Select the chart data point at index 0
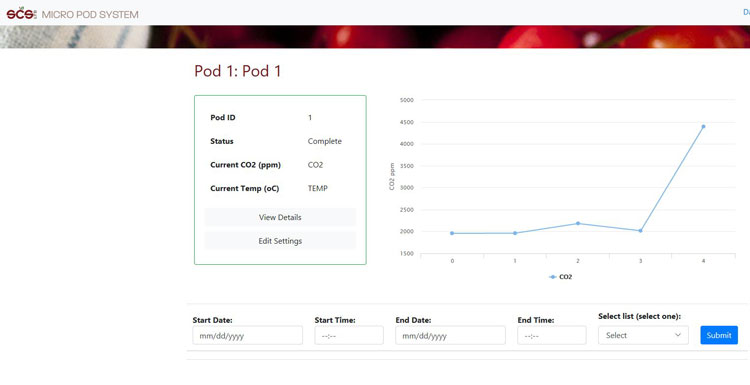This screenshot has height=385, width=750. tap(452, 233)
